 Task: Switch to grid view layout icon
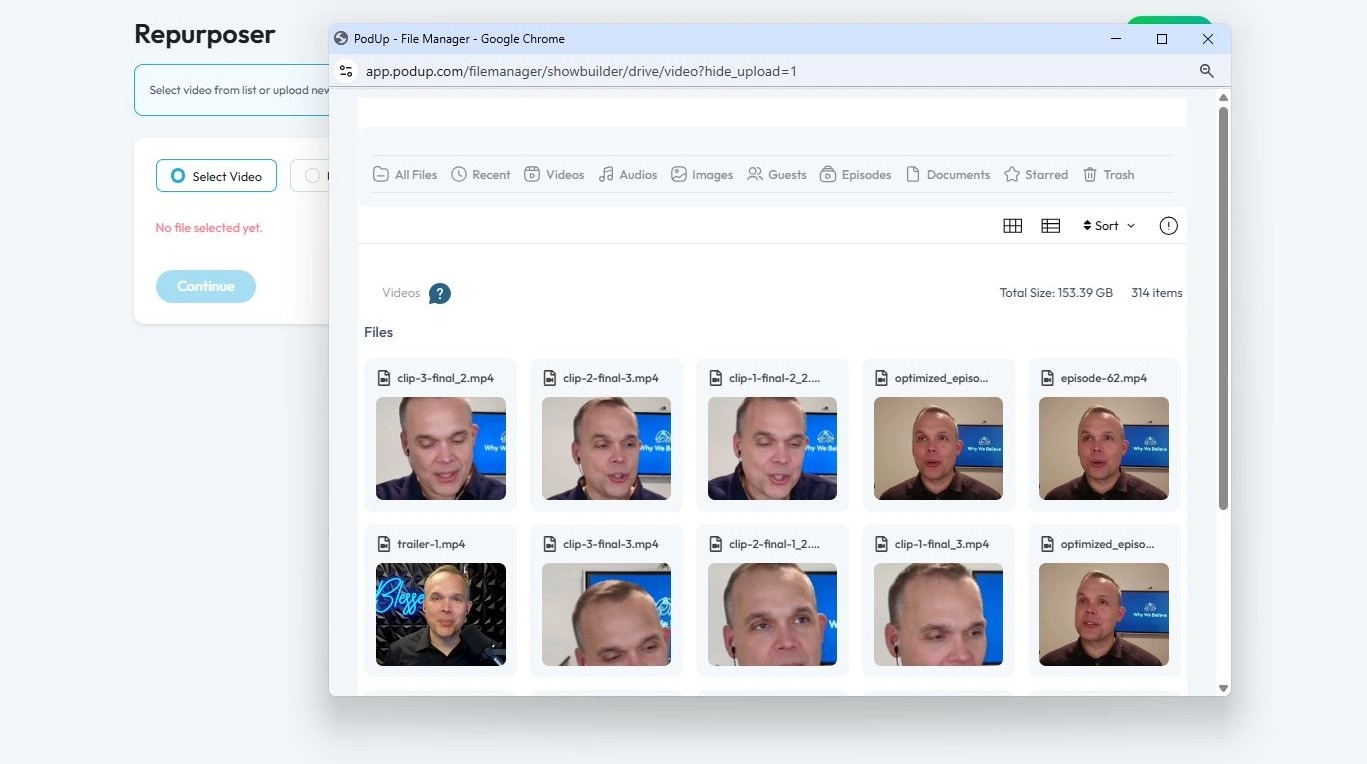pyautogui.click(x=1012, y=226)
